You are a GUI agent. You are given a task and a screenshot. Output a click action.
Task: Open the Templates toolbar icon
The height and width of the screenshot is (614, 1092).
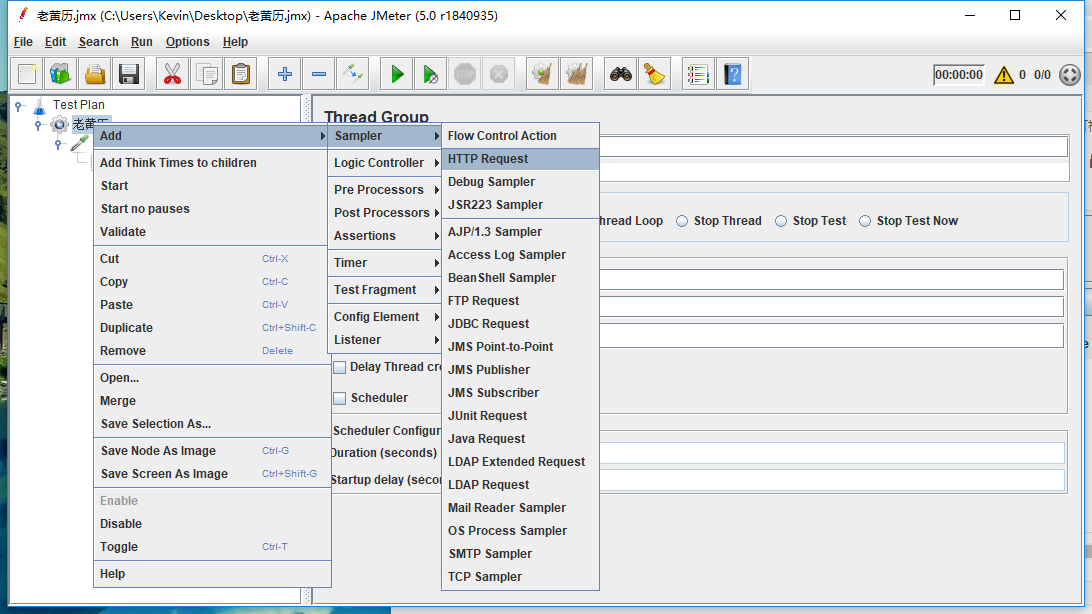(61, 74)
